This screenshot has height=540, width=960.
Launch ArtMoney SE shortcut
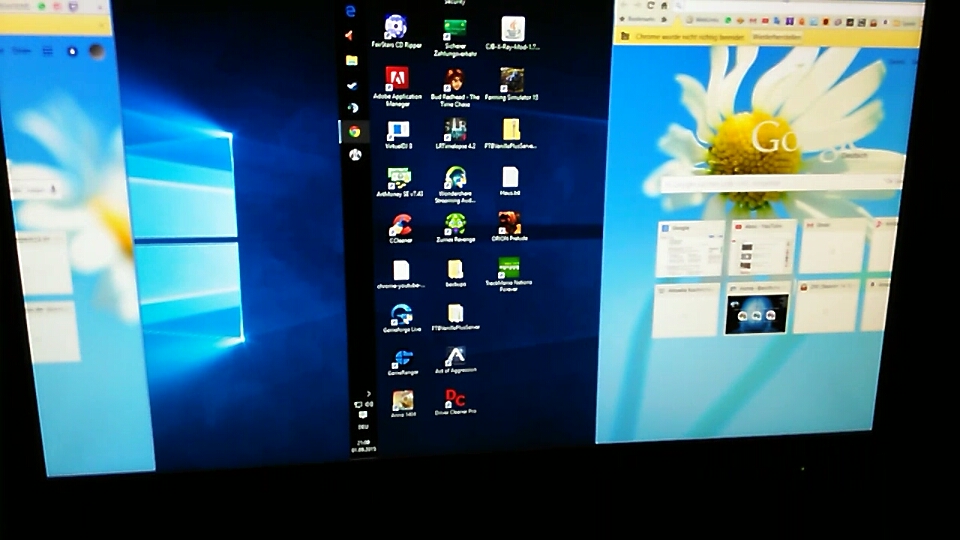pos(399,182)
